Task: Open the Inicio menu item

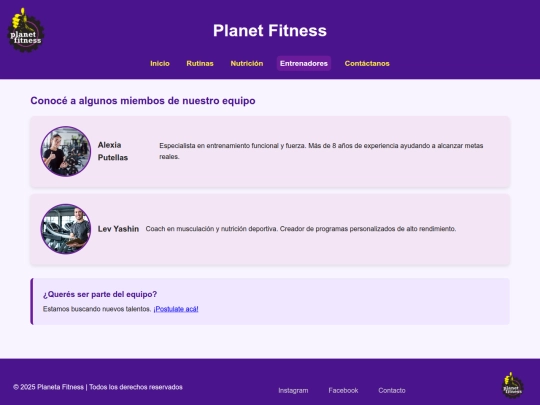Action: coord(160,63)
